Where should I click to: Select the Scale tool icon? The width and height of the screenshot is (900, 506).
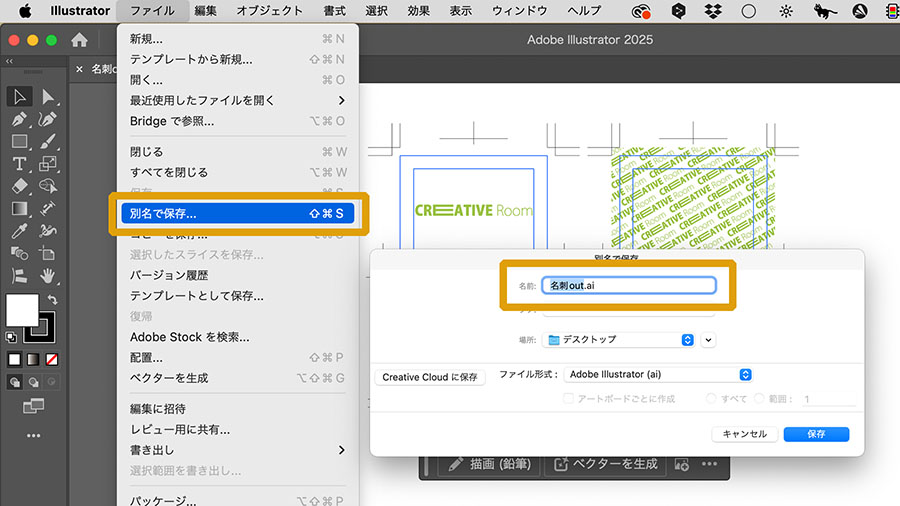[48, 164]
